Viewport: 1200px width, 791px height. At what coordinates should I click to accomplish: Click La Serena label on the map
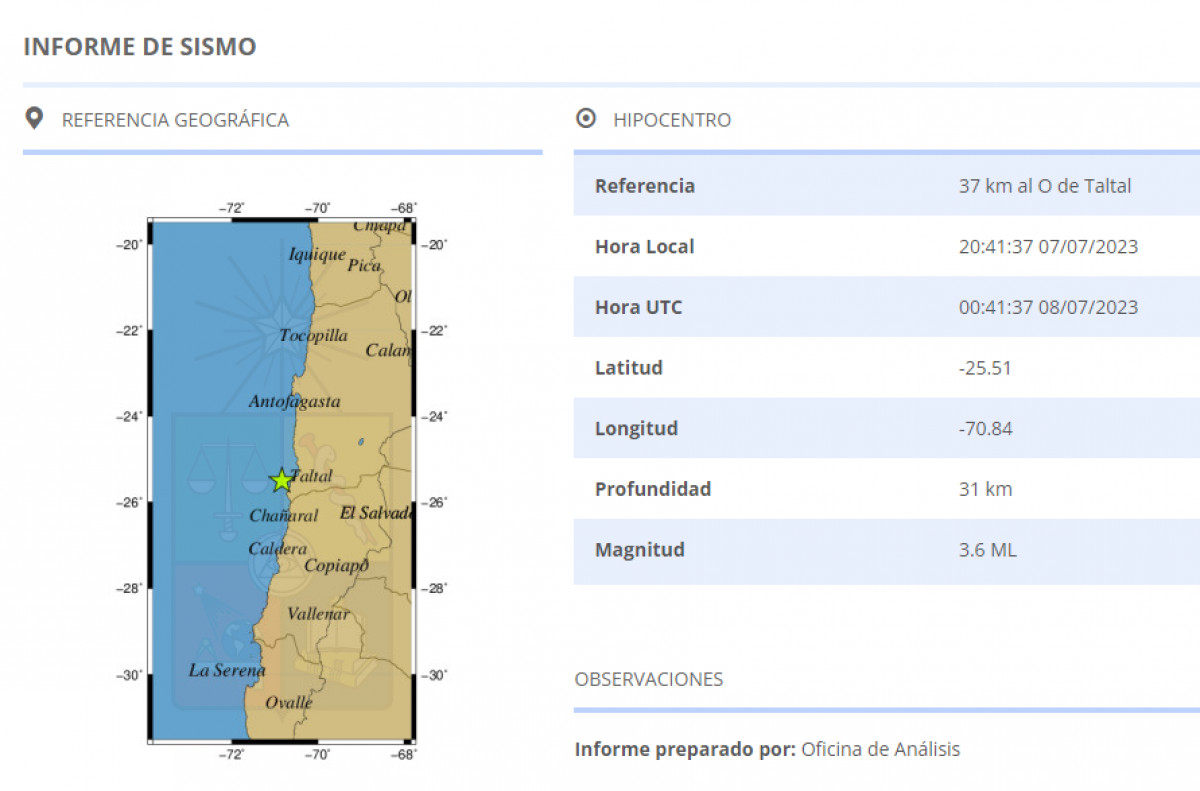tap(227, 670)
